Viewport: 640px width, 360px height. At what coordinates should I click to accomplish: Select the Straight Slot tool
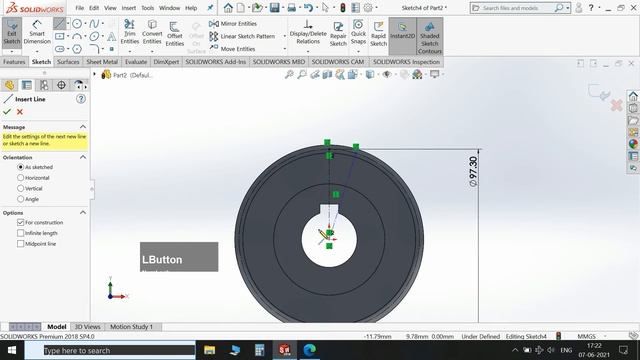pyautogui.click(x=60, y=49)
